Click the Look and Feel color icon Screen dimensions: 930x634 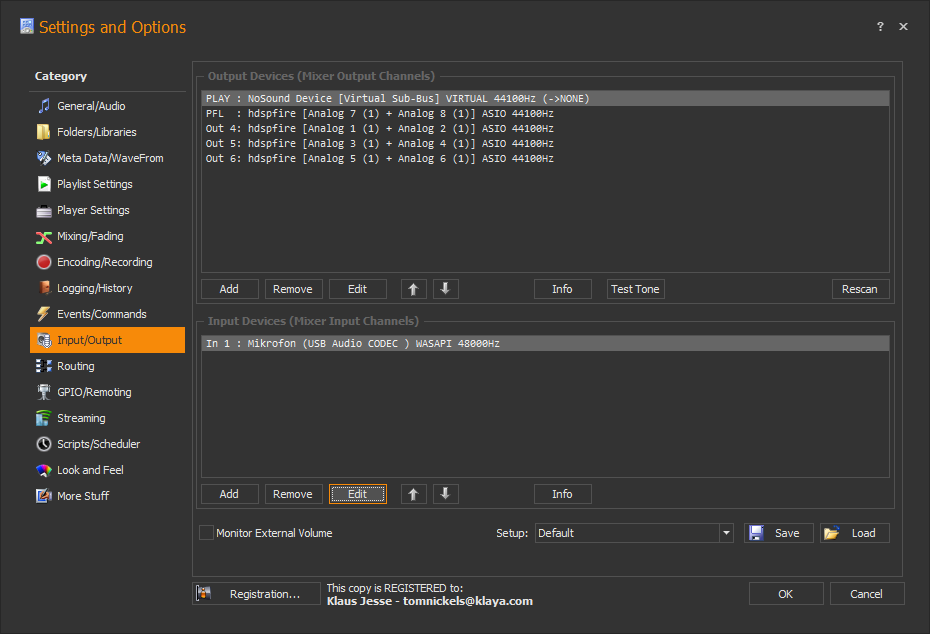coord(44,470)
